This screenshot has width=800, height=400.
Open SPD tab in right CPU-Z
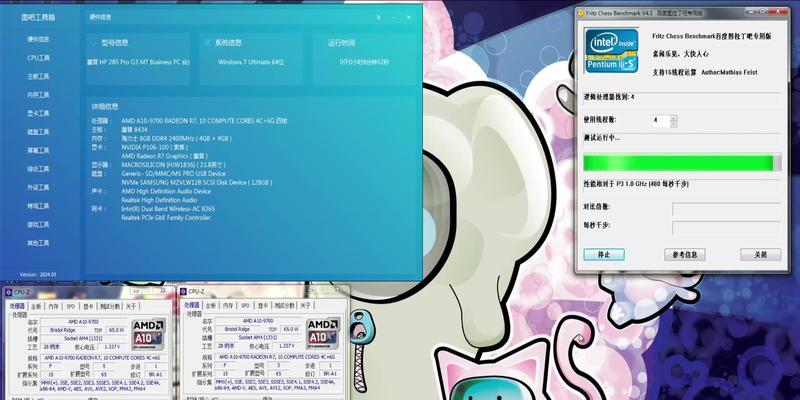coord(245,306)
